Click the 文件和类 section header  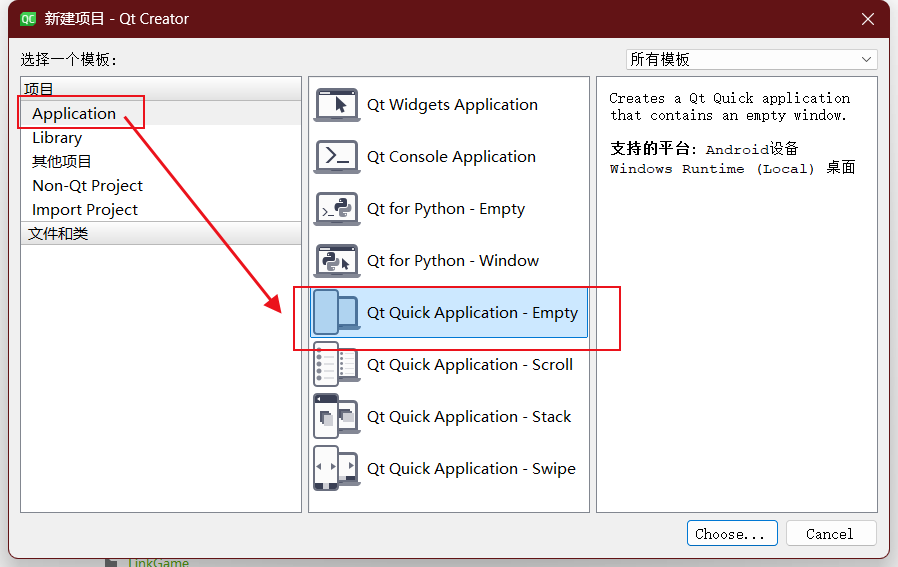coord(161,234)
